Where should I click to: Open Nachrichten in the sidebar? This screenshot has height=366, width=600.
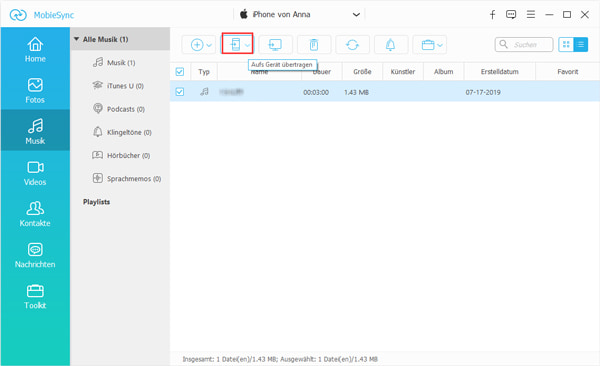(35, 255)
